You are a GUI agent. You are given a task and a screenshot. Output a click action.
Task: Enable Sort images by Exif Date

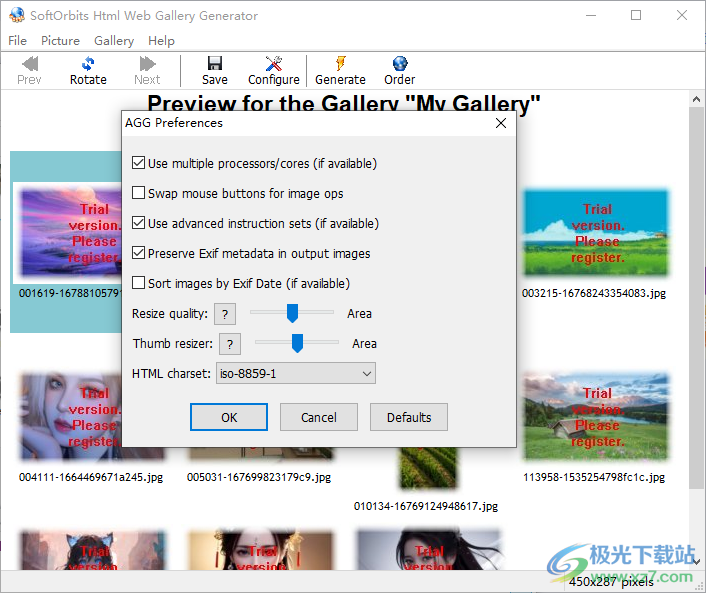point(138,283)
